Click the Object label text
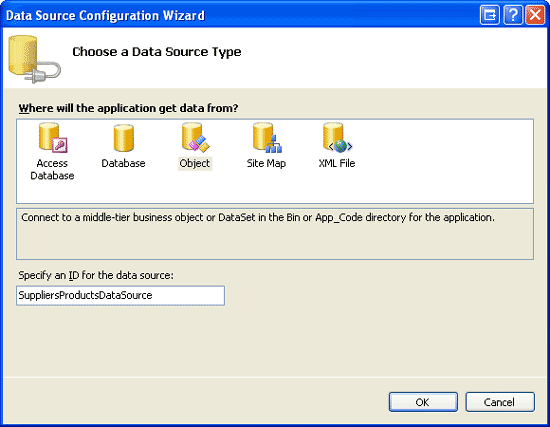 pos(195,163)
